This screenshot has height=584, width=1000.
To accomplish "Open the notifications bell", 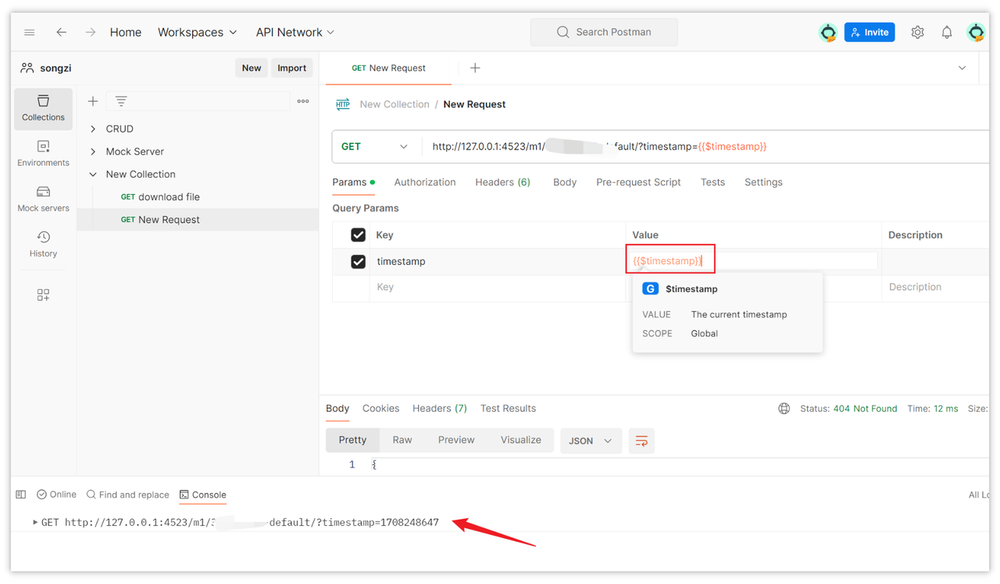I will (946, 32).
